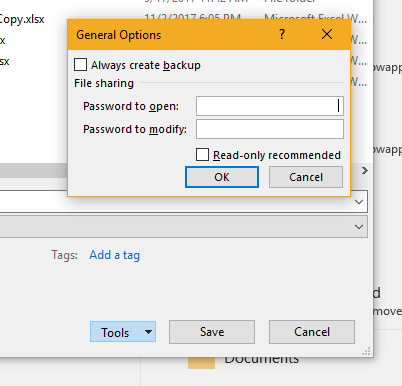The width and height of the screenshot is (402, 386).
Task: Focus the Password to open field
Action: click(x=270, y=106)
